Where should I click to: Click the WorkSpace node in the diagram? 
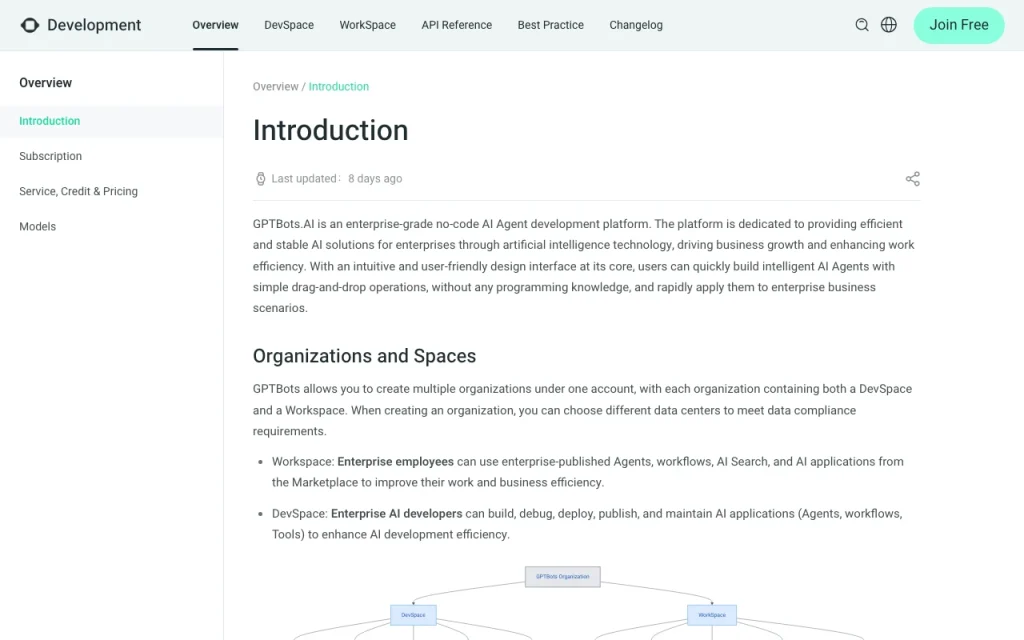[x=712, y=615]
